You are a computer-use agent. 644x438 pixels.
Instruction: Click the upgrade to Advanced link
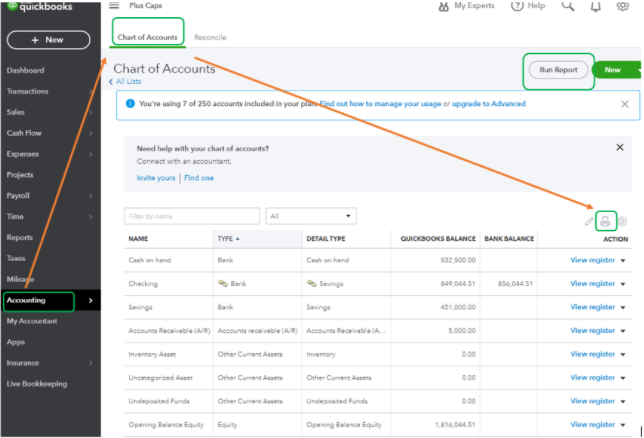coord(488,103)
